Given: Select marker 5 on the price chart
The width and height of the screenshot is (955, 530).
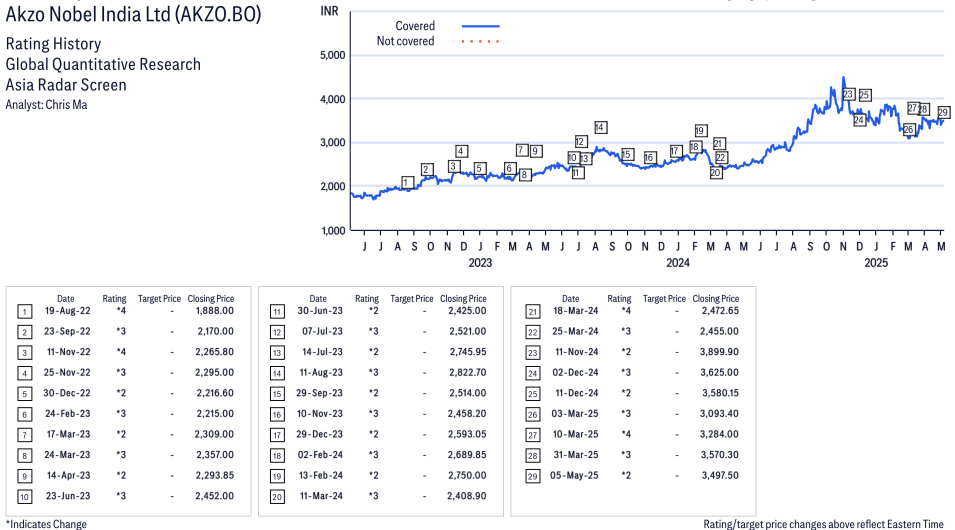Looking at the screenshot, I should coord(480,168).
